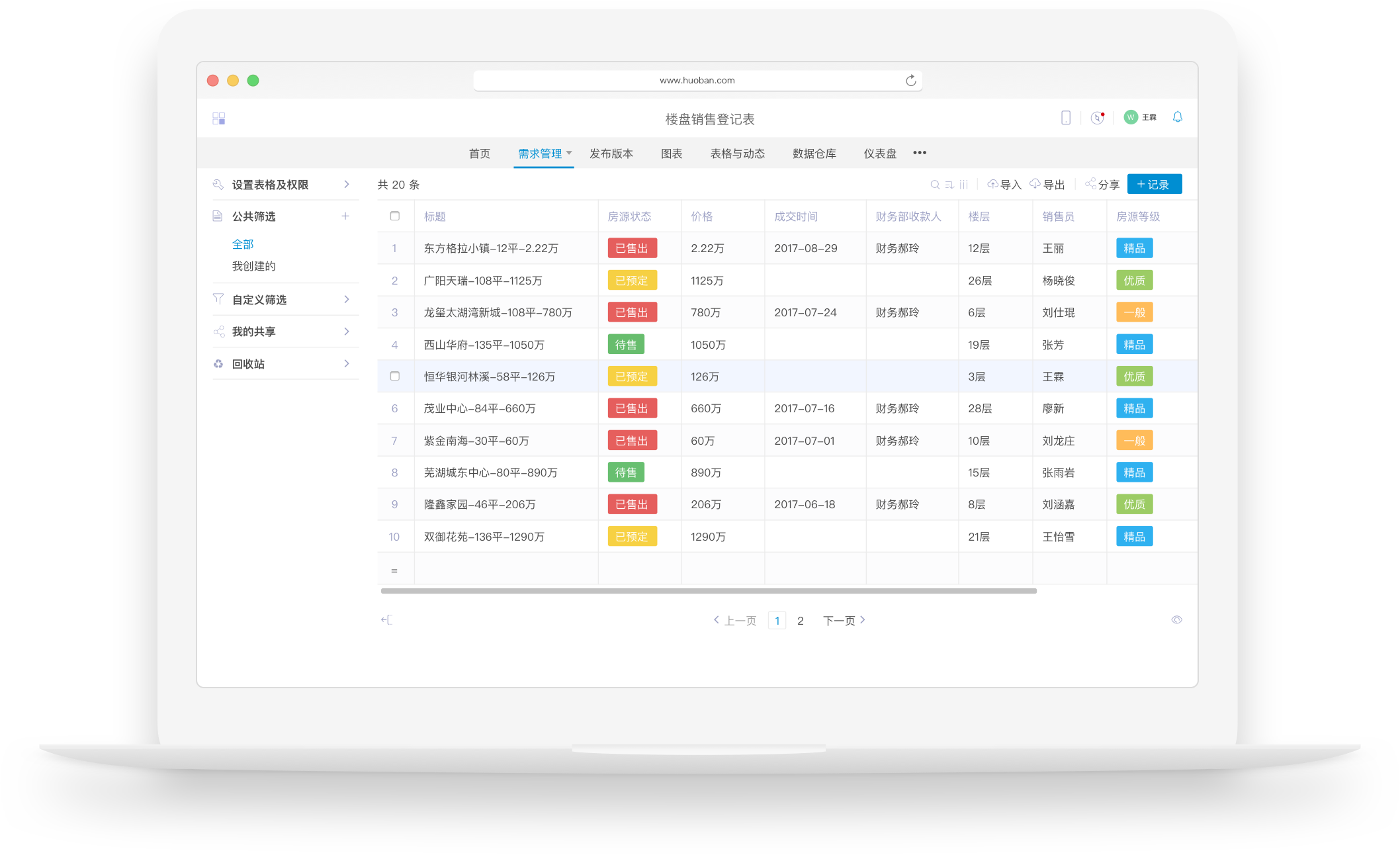
Task: Click the notification bell icon
Action: (x=1178, y=116)
